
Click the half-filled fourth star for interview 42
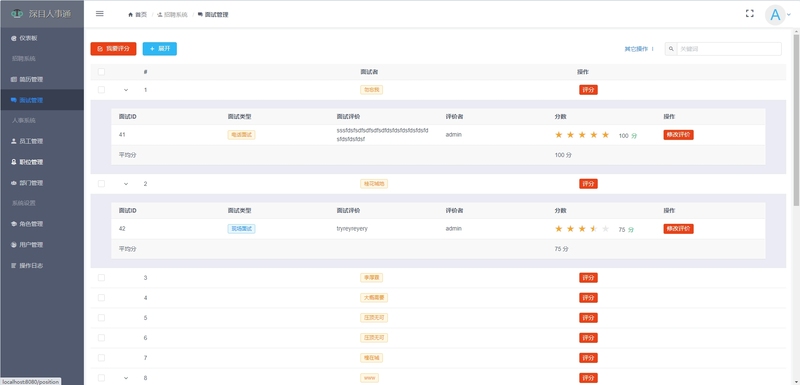[x=594, y=229]
